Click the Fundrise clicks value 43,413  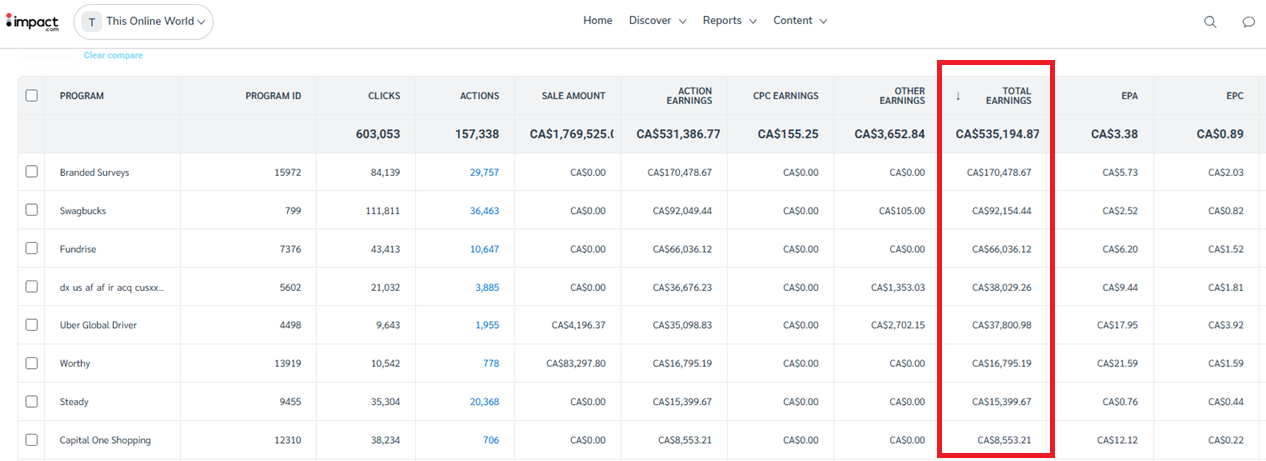pos(385,249)
